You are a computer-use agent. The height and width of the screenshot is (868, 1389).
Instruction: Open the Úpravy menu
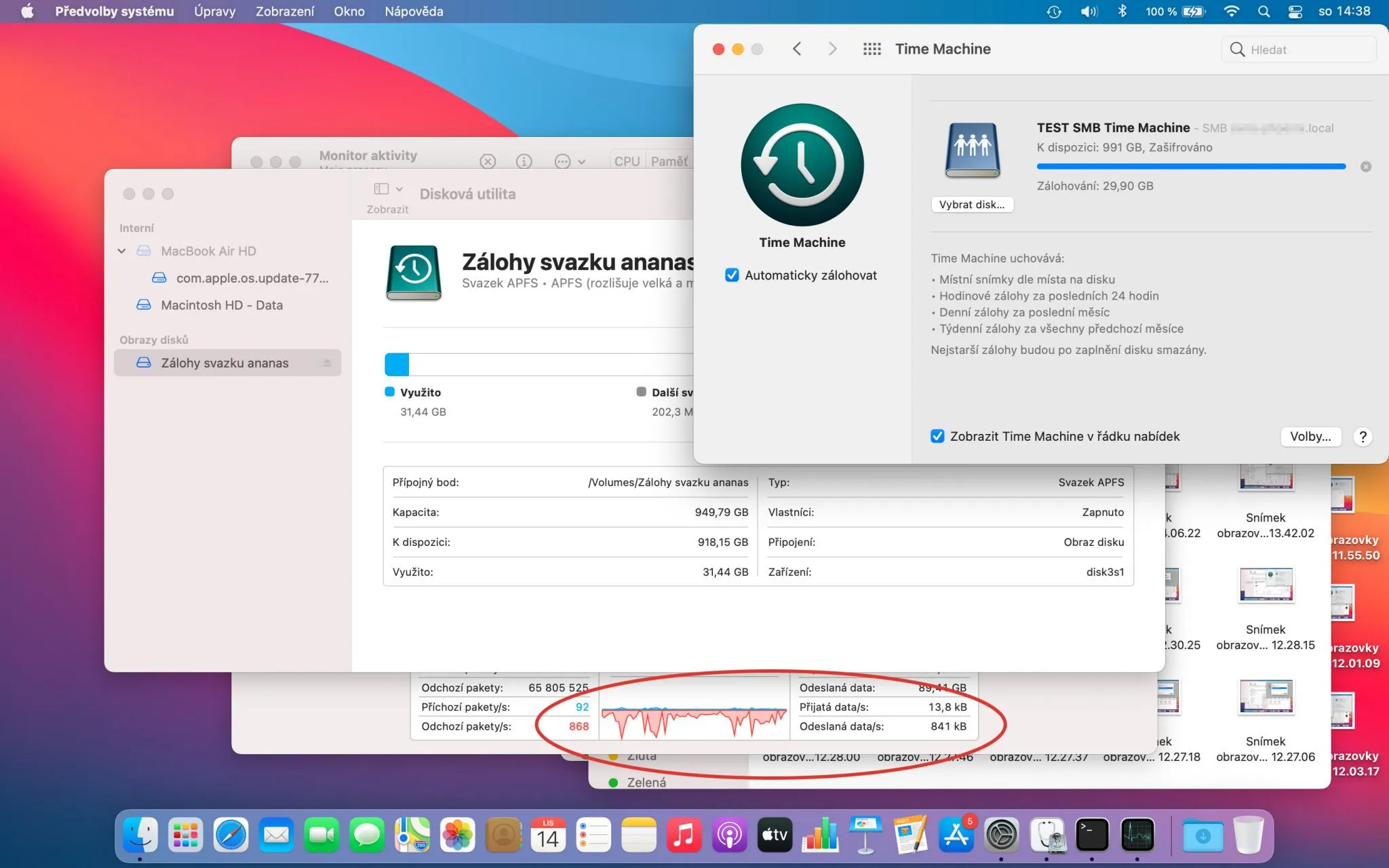point(215,12)
